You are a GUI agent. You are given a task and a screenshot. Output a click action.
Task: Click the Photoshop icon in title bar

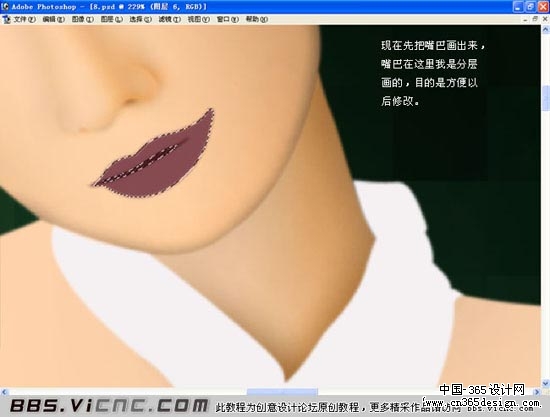coord(5,6)
